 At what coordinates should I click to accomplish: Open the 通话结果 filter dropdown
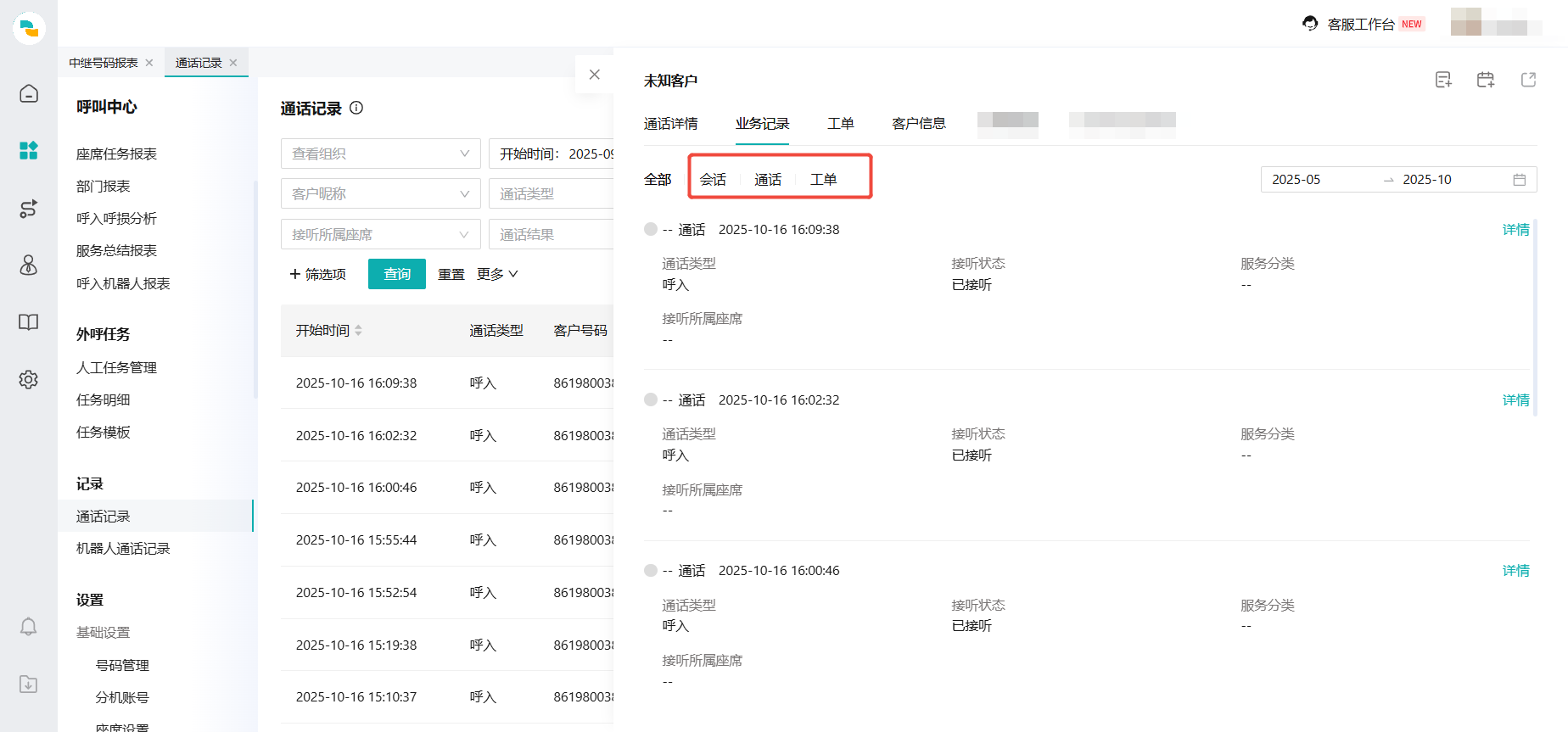click(x=552, y=234)
